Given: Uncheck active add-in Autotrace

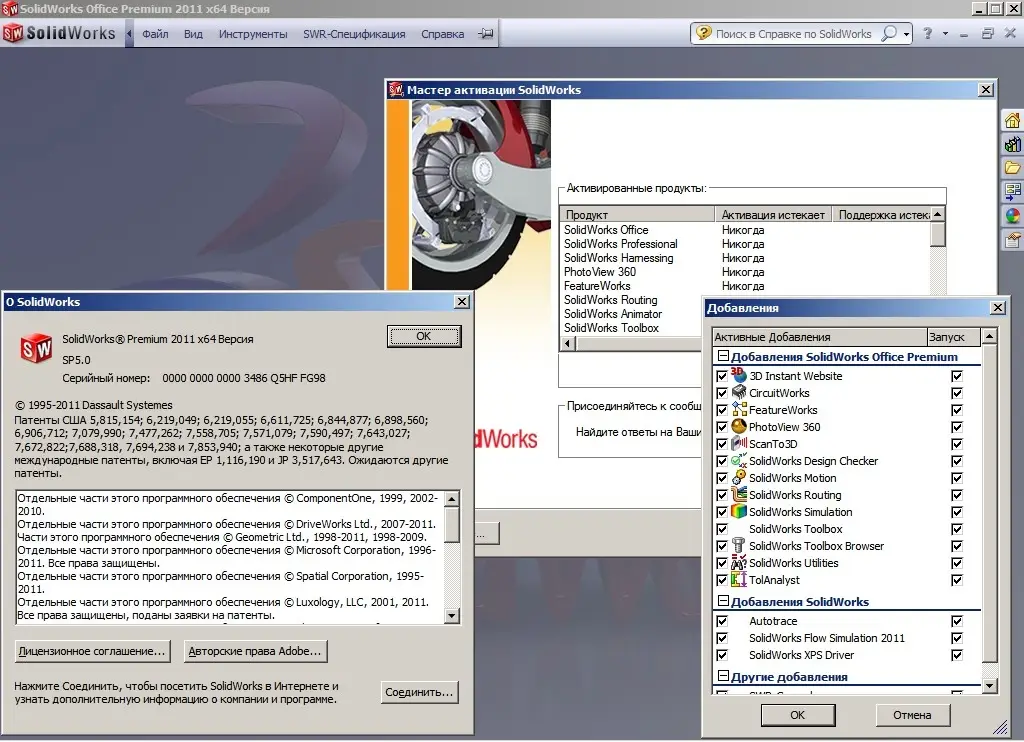Looking at the screenshot, I should click(x=722, y=621).
